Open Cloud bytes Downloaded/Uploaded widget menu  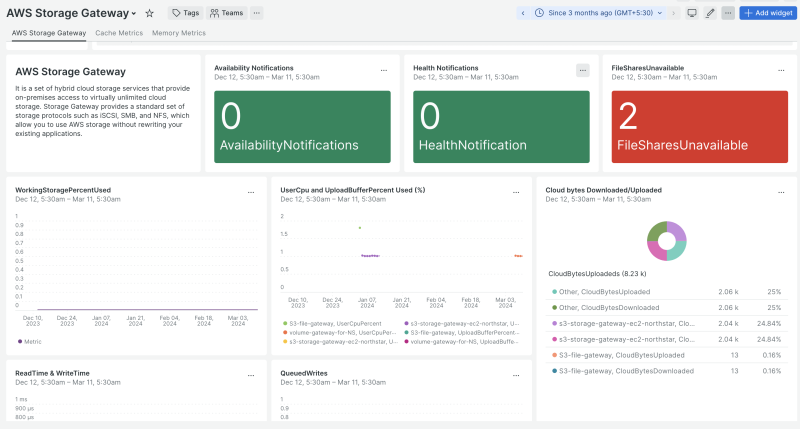[x=781, y=192]
